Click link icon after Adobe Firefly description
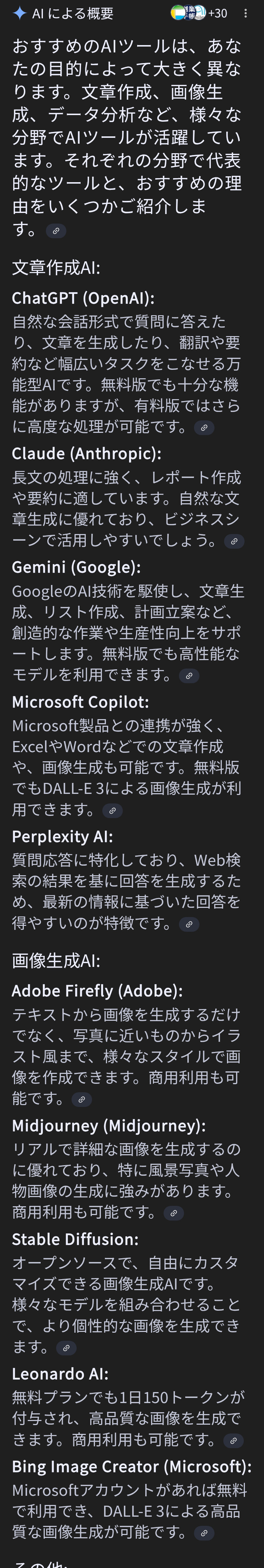Viewport: 264px width, 1568px height. (81, 1099)
